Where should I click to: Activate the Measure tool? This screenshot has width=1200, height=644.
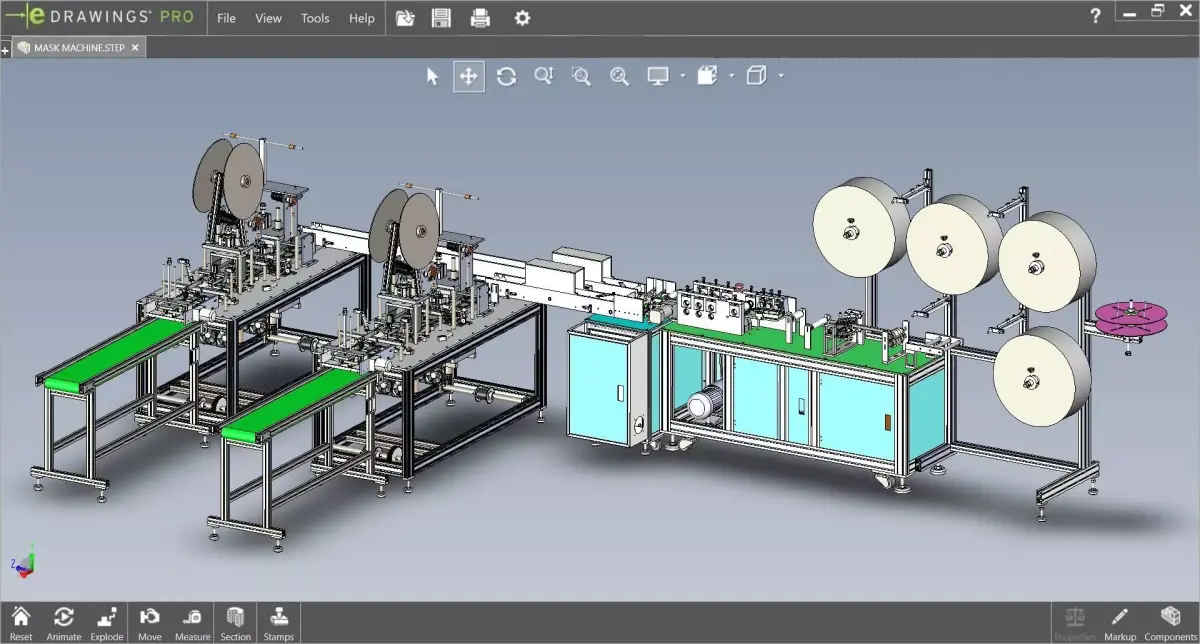point(193,623)
